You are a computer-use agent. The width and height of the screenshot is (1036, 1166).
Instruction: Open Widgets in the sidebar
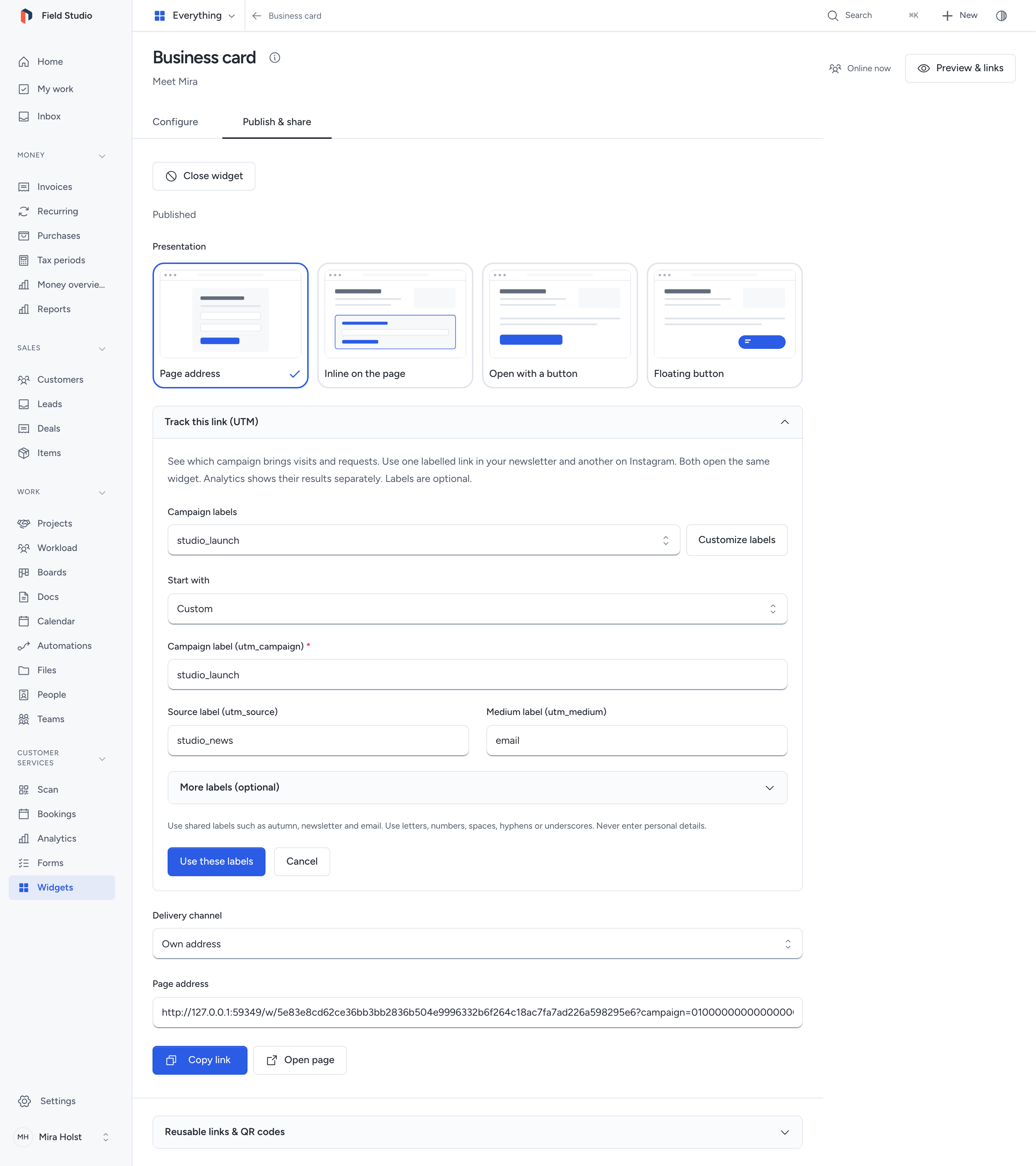point(62,888)
